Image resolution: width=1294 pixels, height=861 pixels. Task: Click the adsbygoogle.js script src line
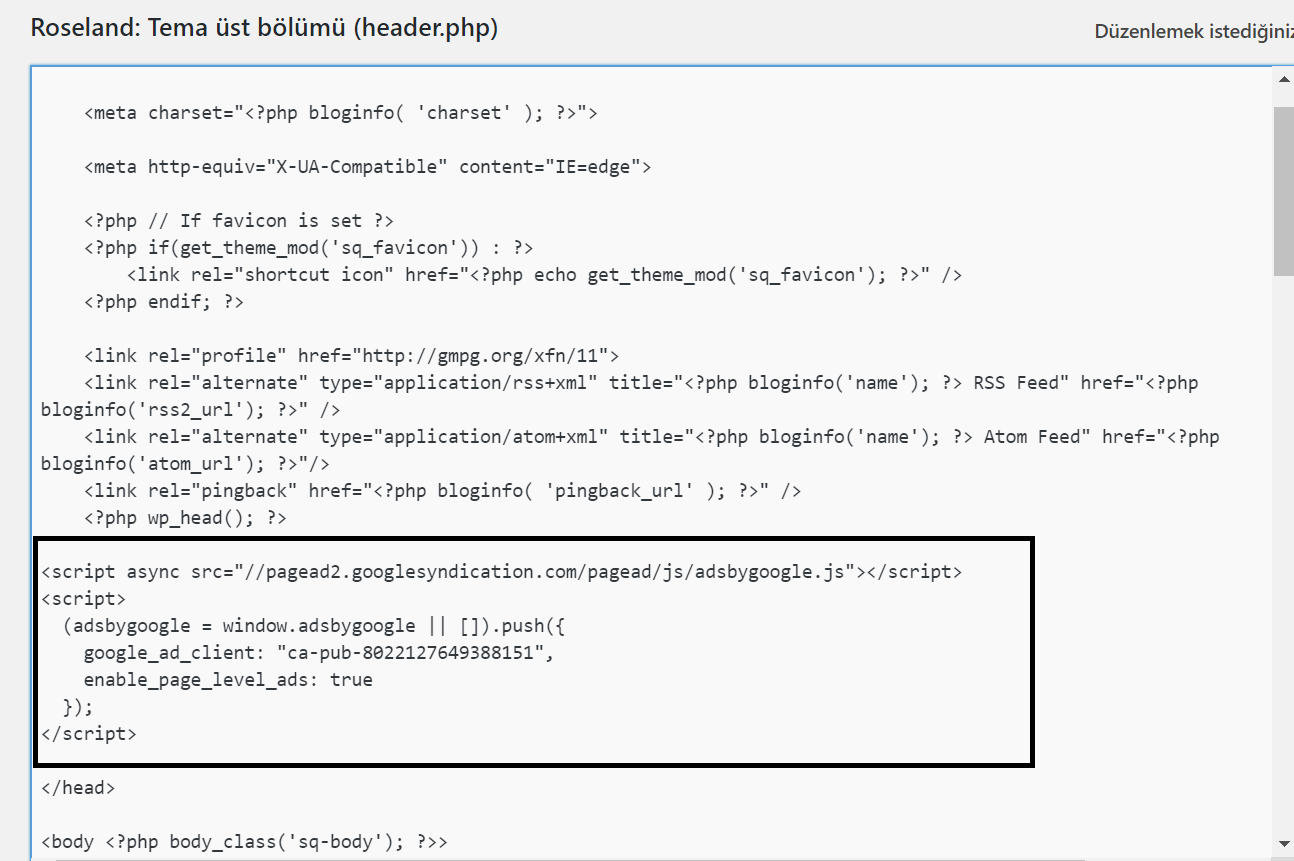pyautogui.click(x=501, y=572)
